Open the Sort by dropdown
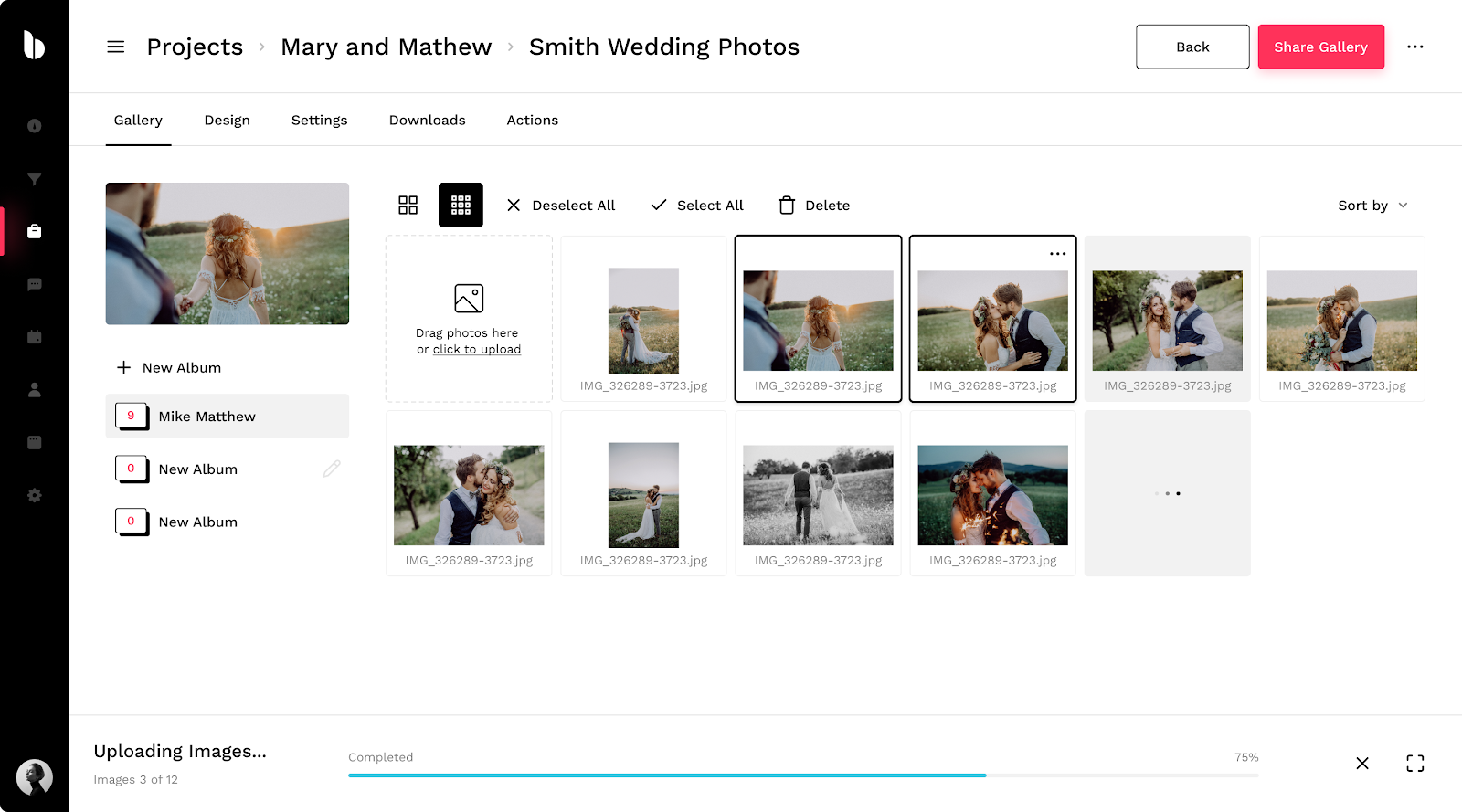1462x812 pixels. pyautogui.click(x=1372, y=206)
